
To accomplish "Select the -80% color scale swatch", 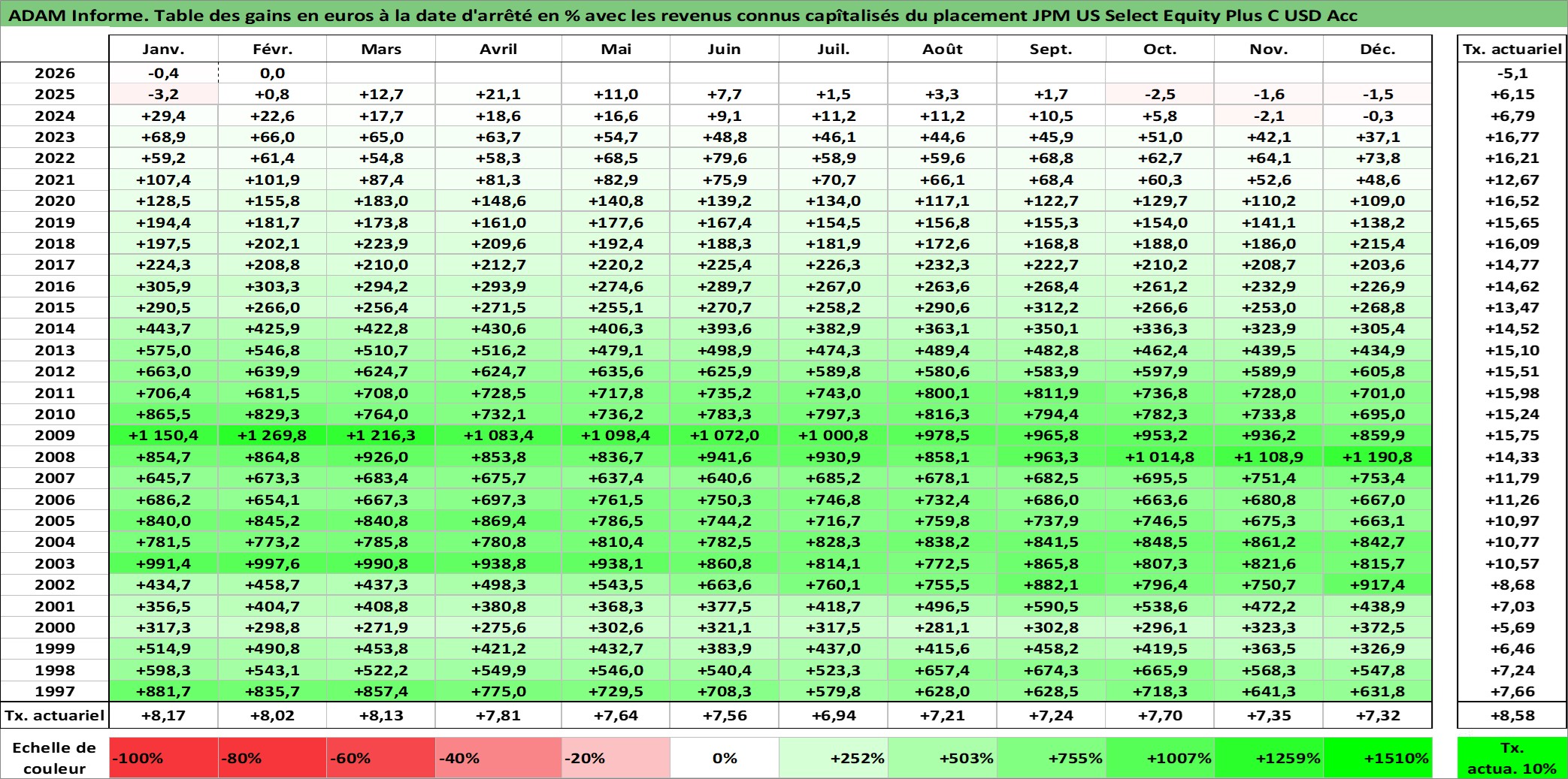I will 272,758.
